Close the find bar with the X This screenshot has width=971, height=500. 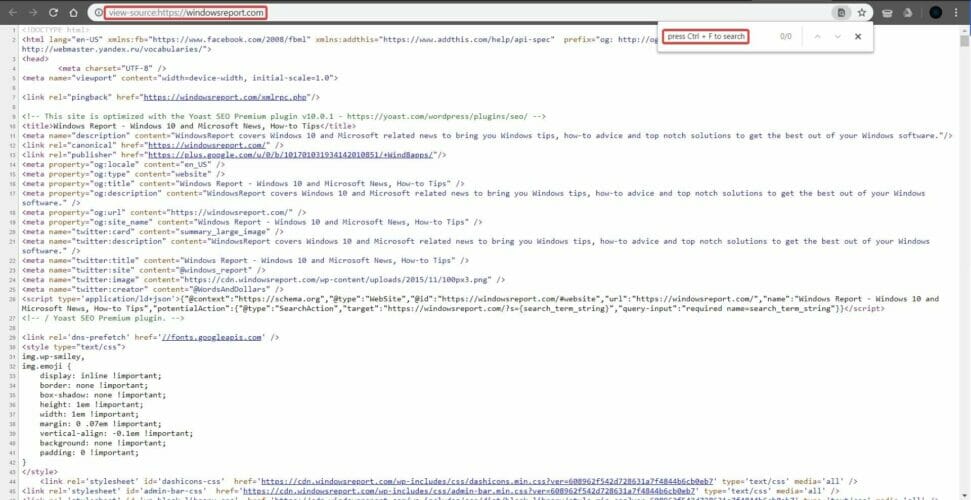(858, 37)
